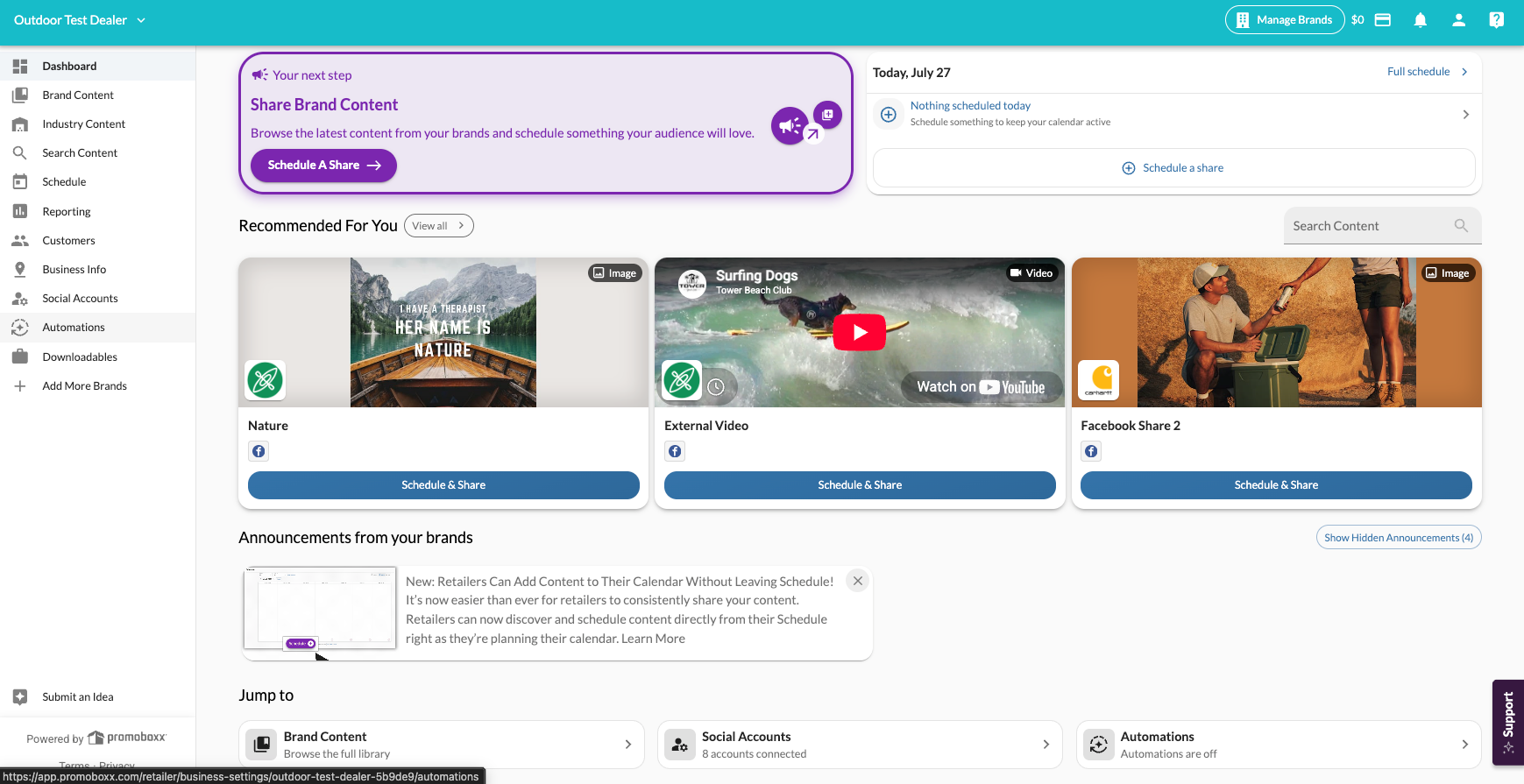Open the user account profile icon
Screen dimensions: 1524x784
(x=1459, y=20)
